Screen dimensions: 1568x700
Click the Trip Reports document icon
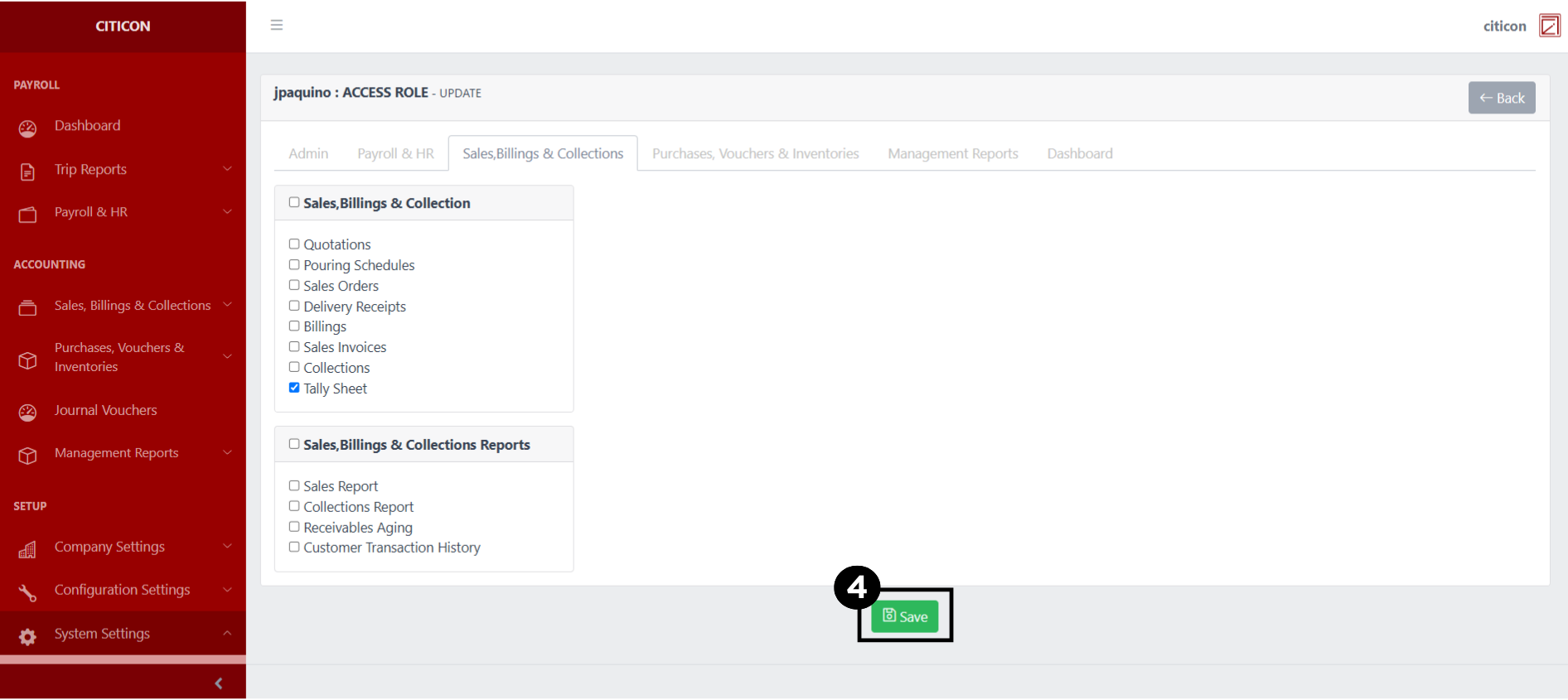point(27,171)
